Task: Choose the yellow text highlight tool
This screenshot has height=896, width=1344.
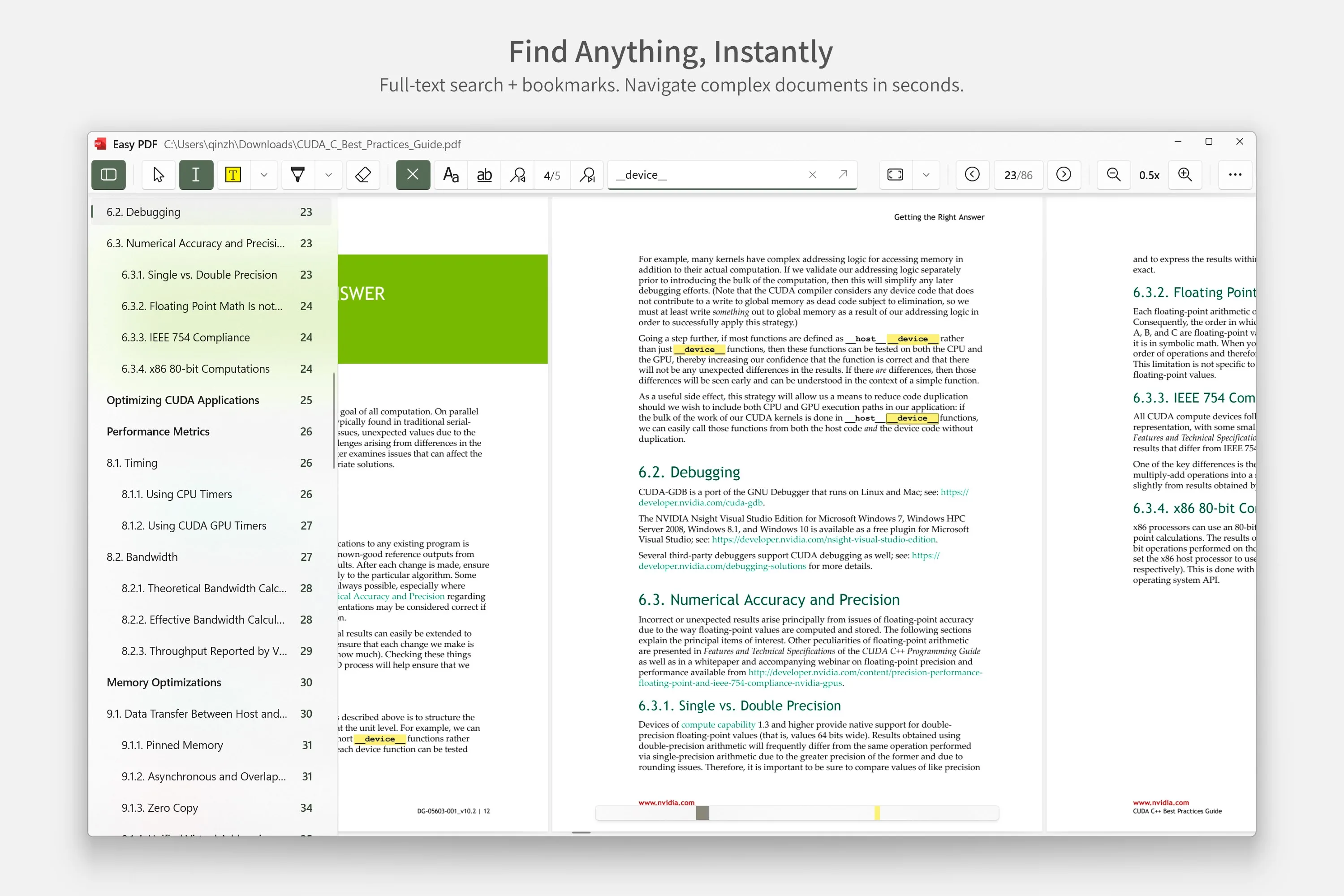Action: (233, 175)
